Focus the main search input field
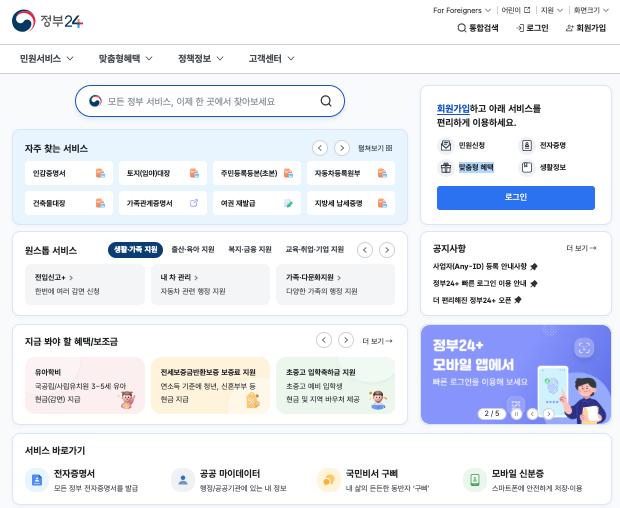The height and width of the screenshot is (508, 620). click(x=210, y=101)
